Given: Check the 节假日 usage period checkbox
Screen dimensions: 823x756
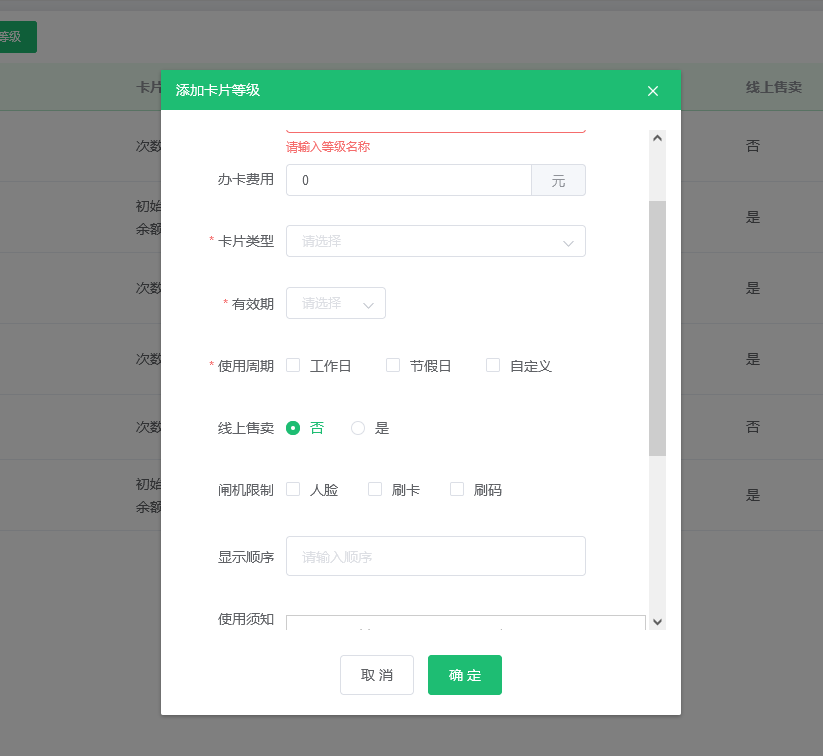Looking at the screenshot, I should click(x=392, y=365).
